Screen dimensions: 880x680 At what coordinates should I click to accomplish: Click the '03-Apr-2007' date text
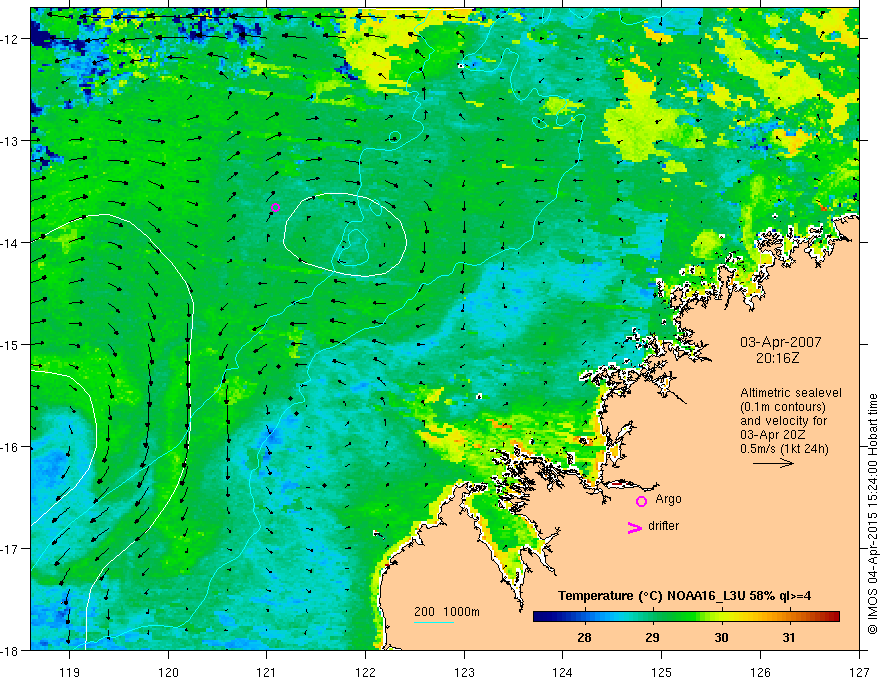[781, 342]
